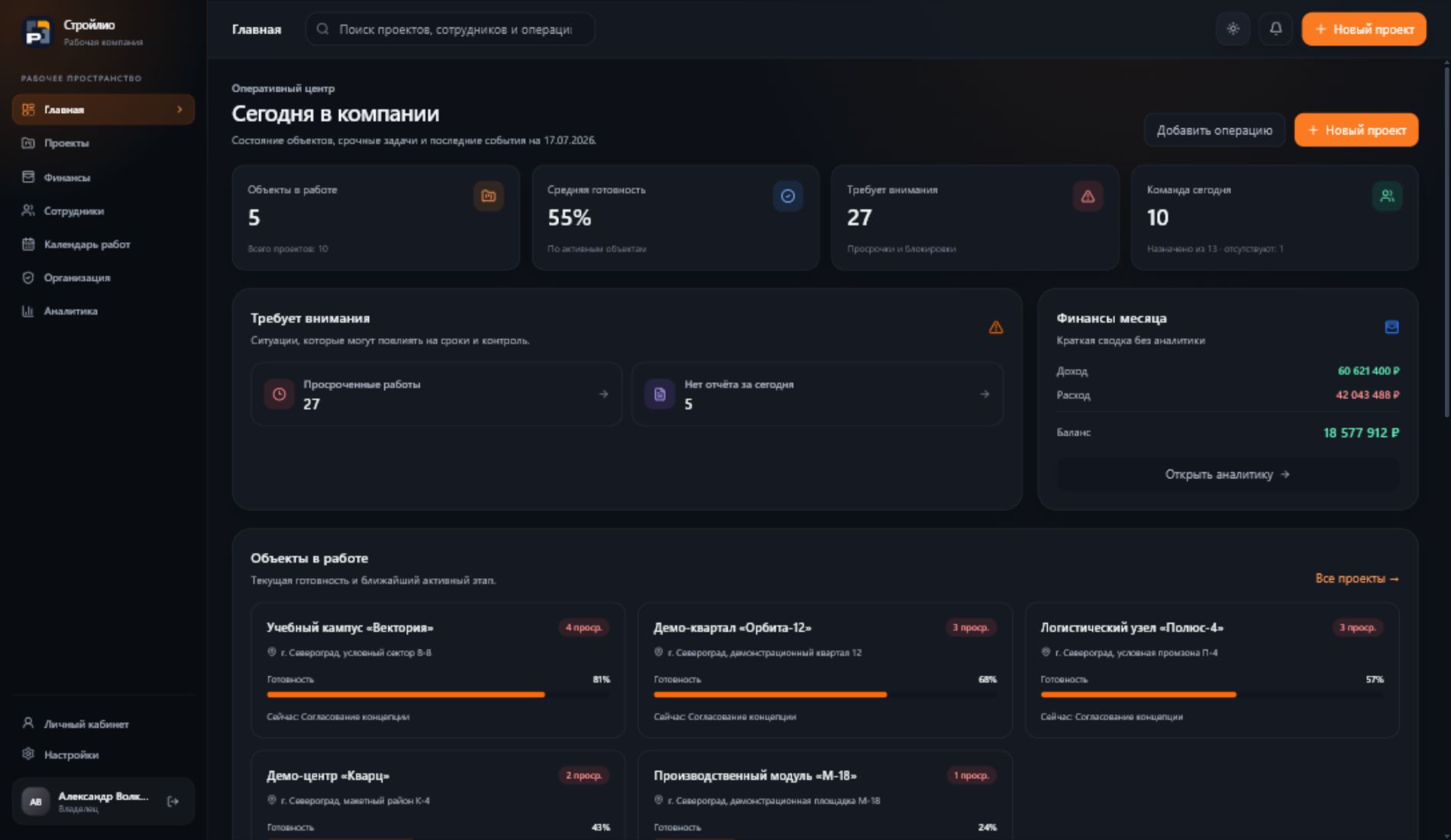The height and width of the screenshot is (840, 1451).
Task: Click the logout icon next to Александр
Action: point(173,801)
